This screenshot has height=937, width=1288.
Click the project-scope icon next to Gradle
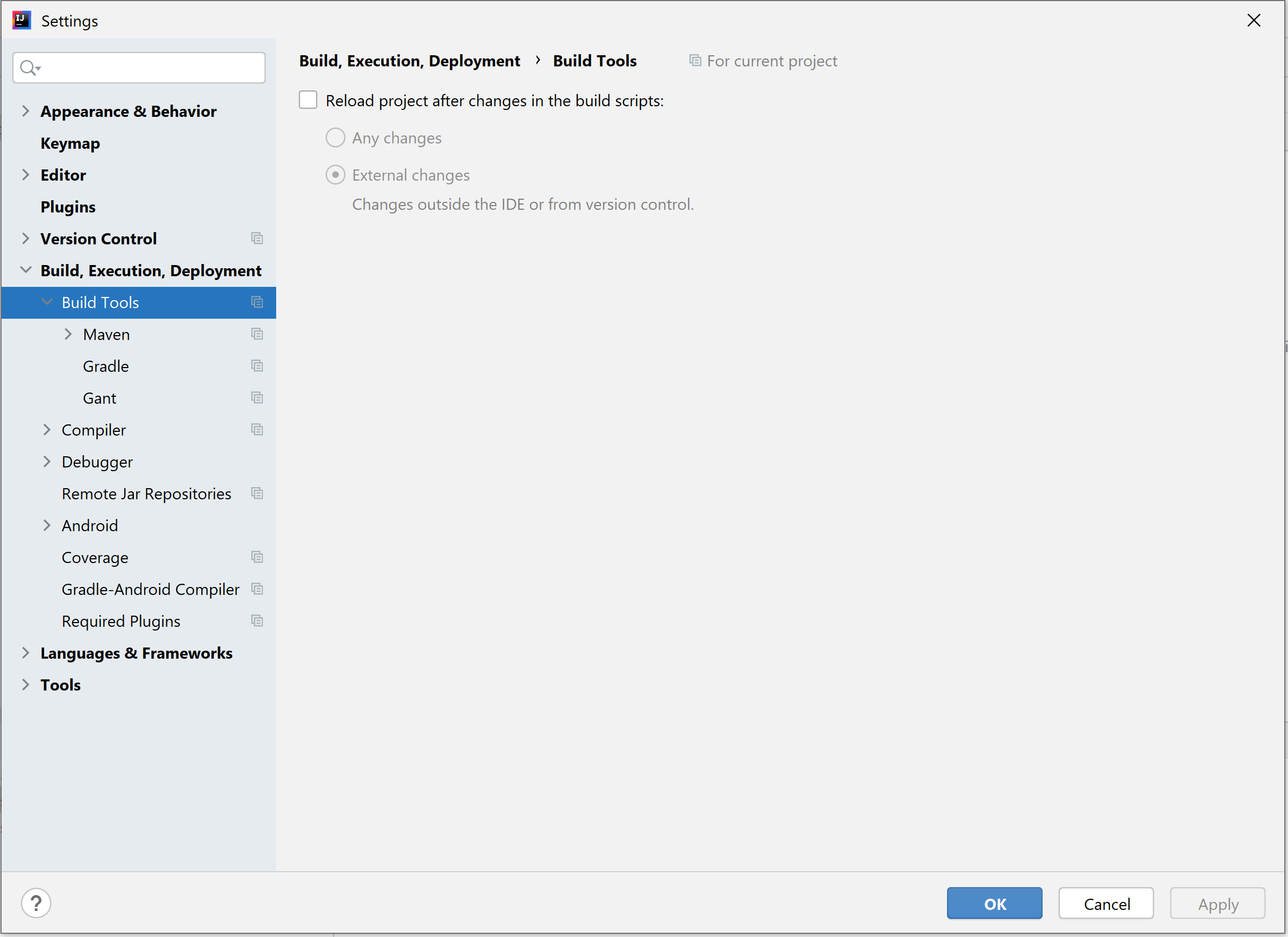[257, 365]
